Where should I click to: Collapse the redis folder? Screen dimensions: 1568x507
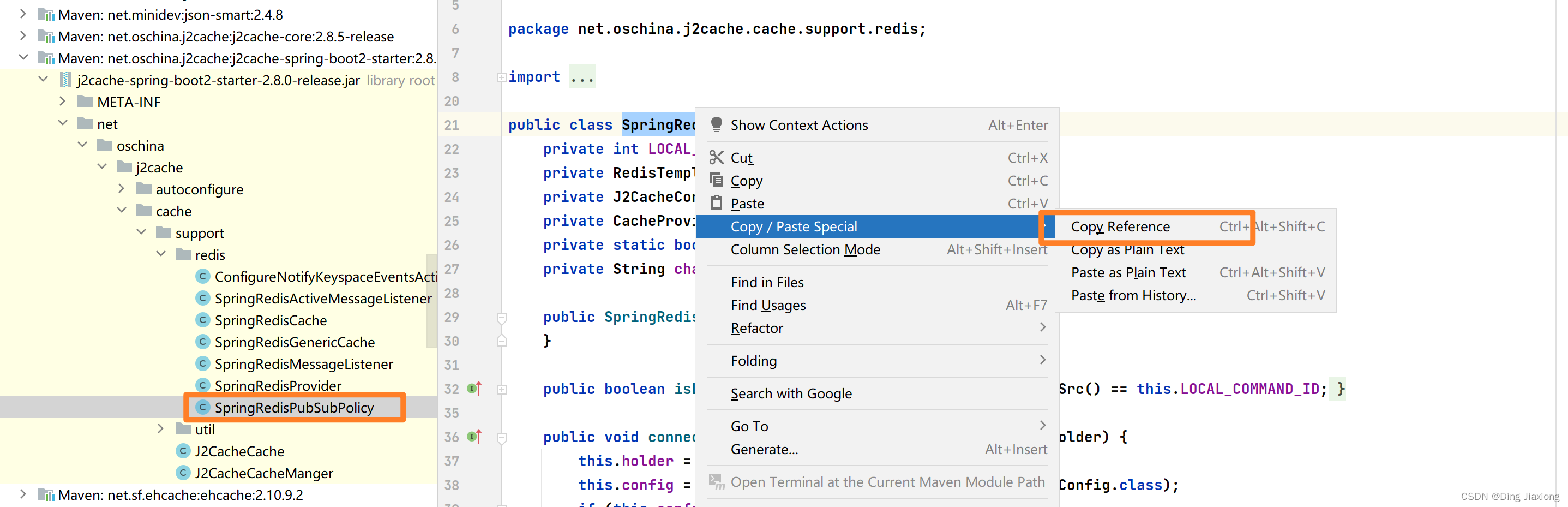coord(161,254)
